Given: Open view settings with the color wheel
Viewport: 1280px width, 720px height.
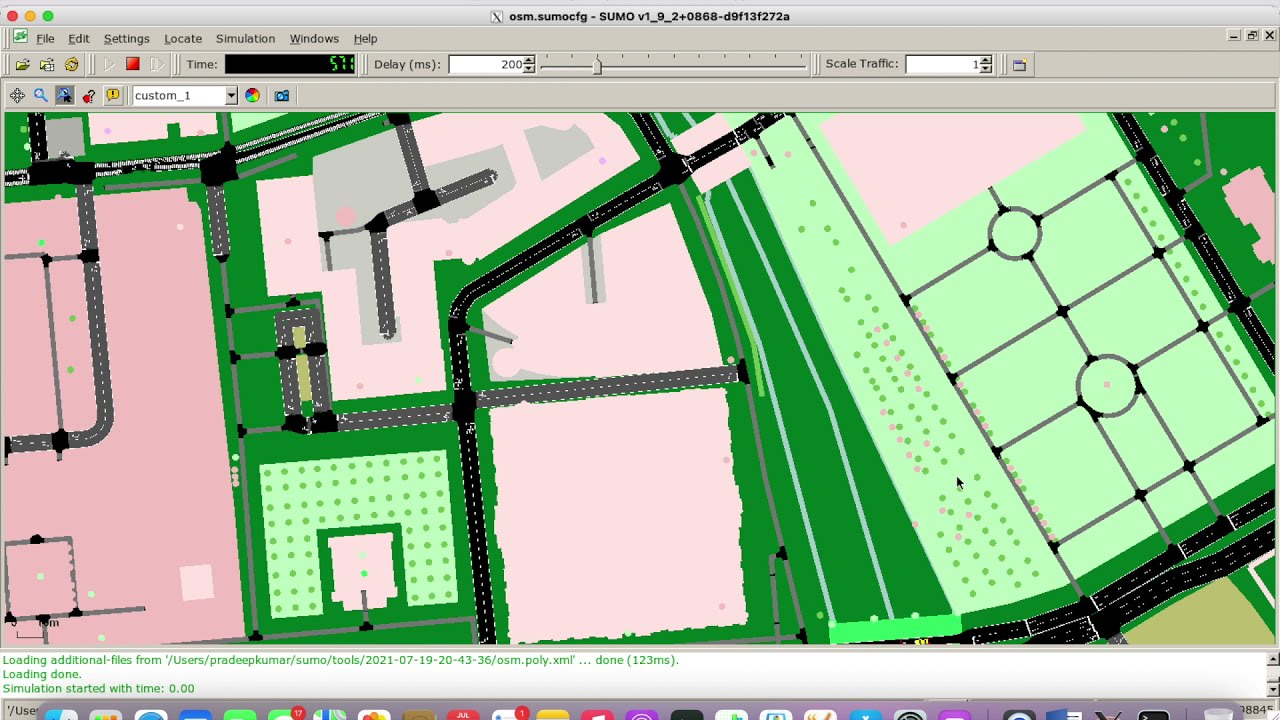Looking at the screenshot, I should click(252, 95).
